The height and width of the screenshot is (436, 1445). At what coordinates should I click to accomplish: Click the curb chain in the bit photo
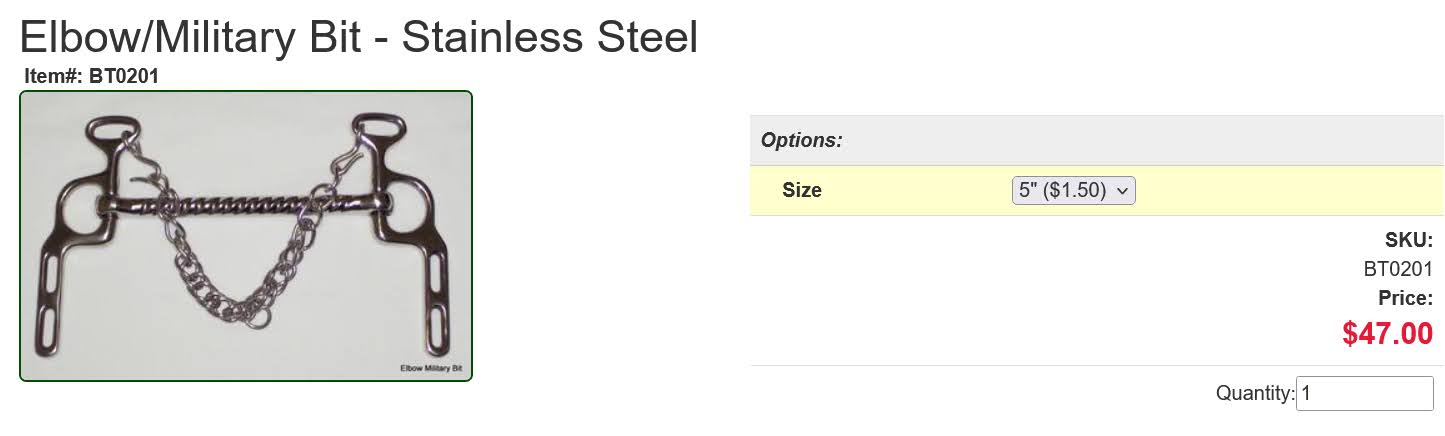[x=243, y=262]
